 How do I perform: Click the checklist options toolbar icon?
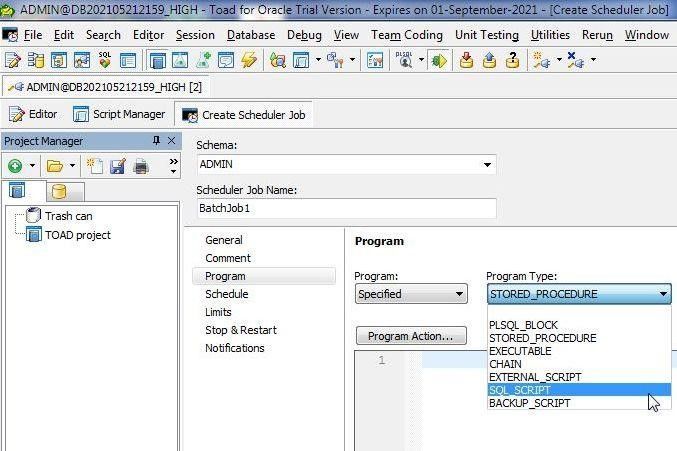[375, 60]
